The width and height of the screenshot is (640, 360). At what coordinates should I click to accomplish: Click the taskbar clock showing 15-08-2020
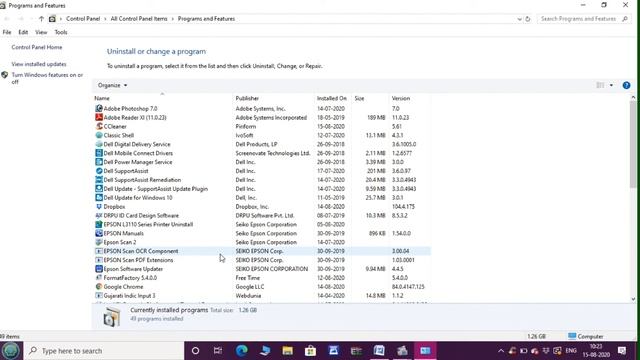point(596,351)
